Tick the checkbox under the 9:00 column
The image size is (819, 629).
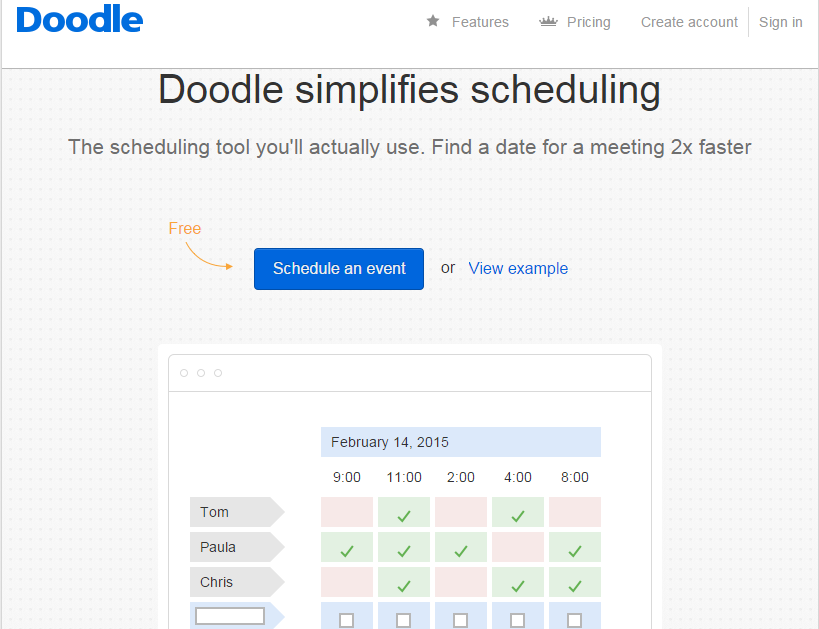pyautogui.click(x=347, y=620)
